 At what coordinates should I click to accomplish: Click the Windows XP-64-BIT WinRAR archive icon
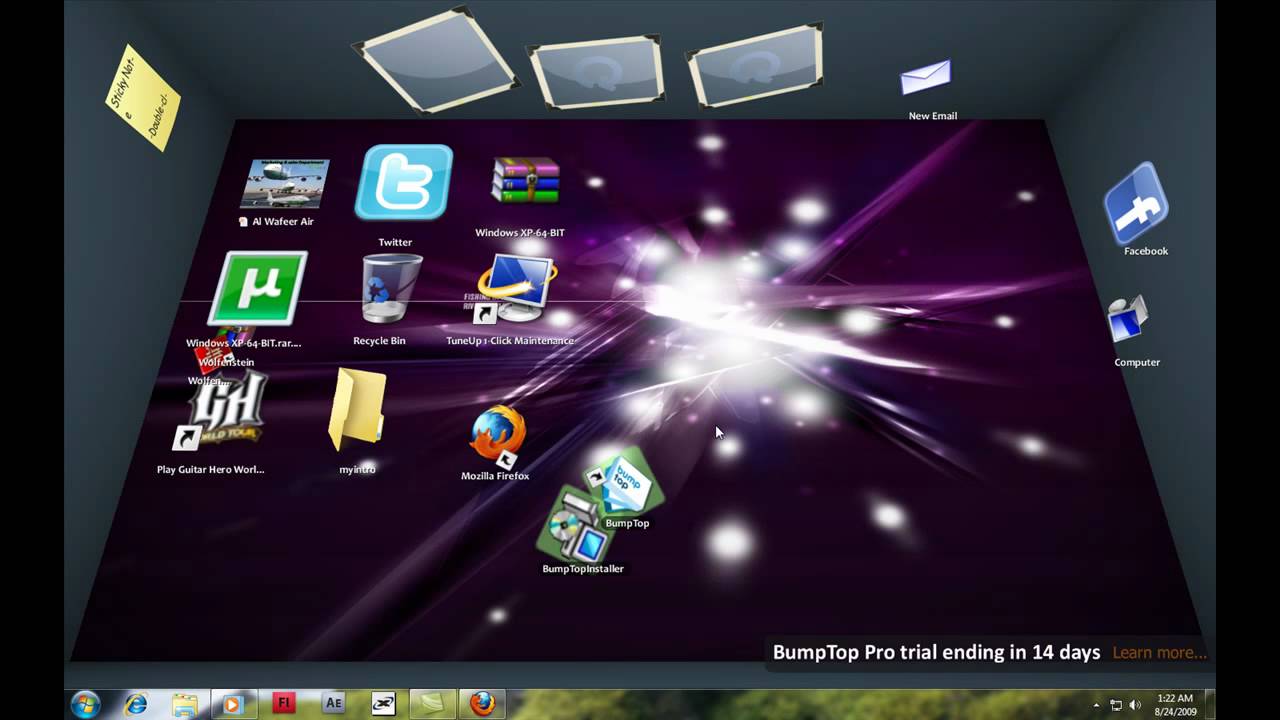pyautogui.click(x=526, y=182)
